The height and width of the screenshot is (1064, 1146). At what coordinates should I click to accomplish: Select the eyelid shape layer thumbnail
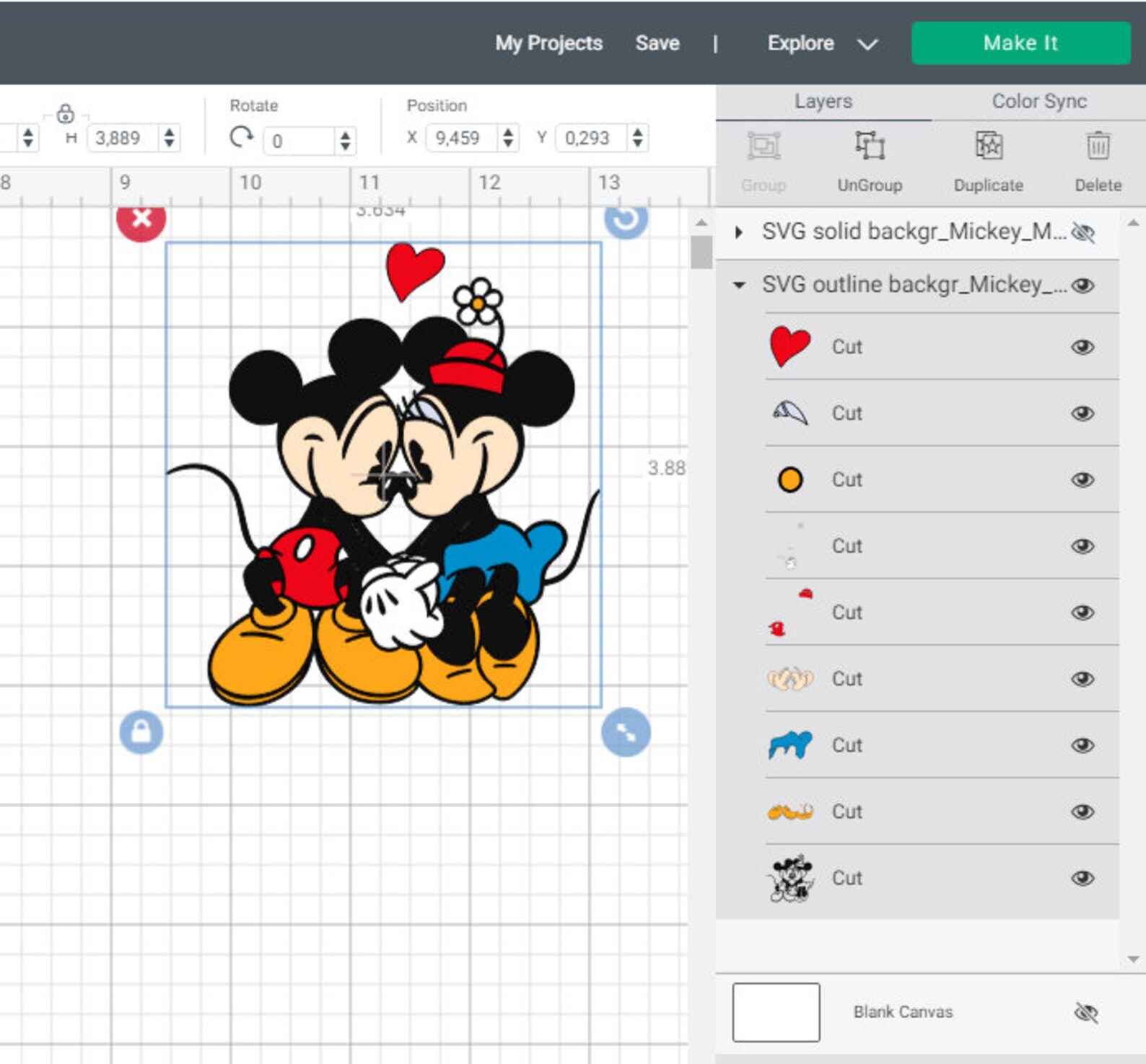tap(790, 413)
